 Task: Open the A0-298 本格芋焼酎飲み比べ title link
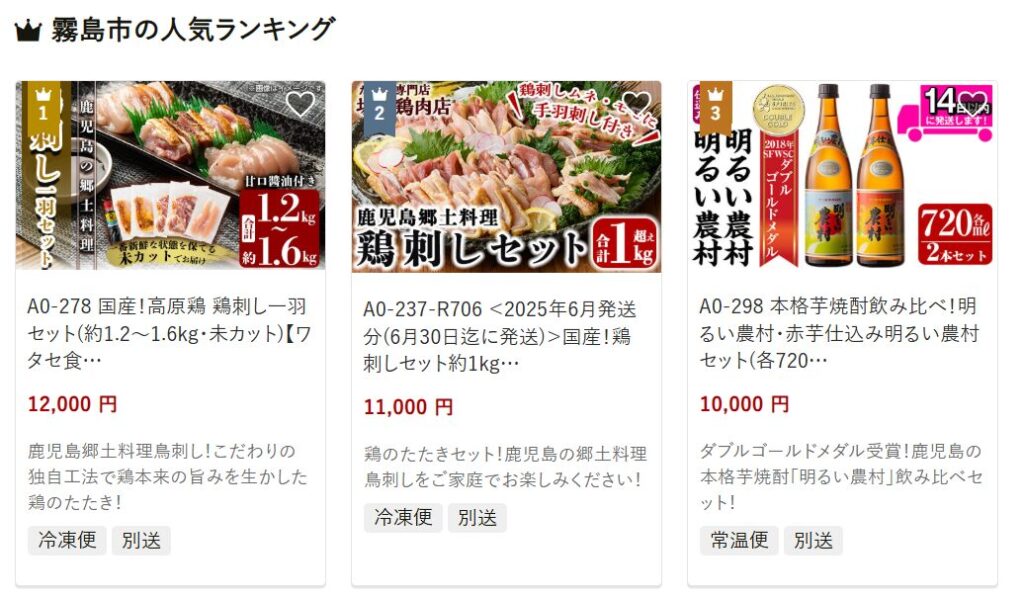click(839, 333)
